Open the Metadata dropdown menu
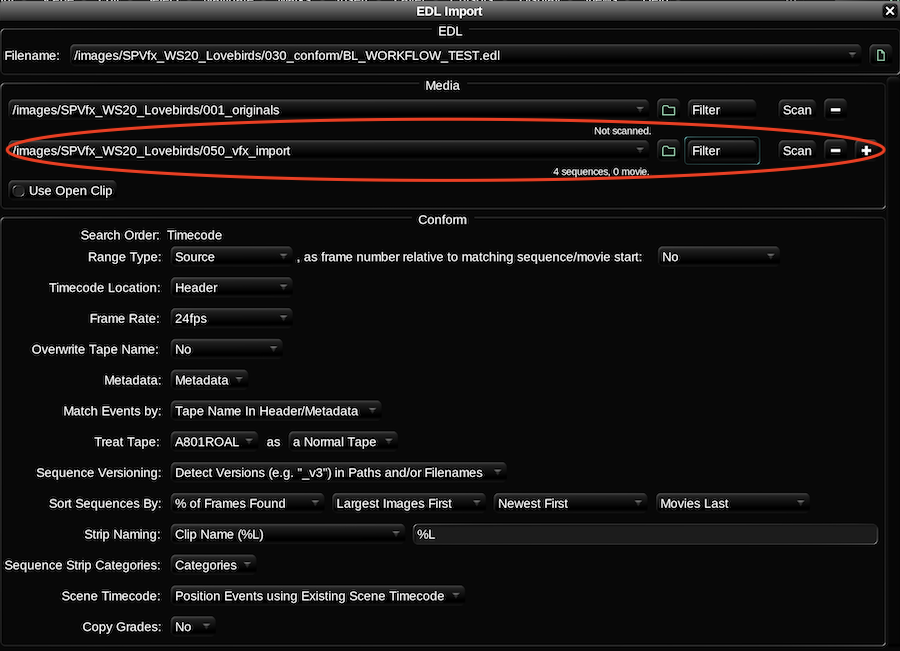The image size is (900, 651). (x=209, y=380)
